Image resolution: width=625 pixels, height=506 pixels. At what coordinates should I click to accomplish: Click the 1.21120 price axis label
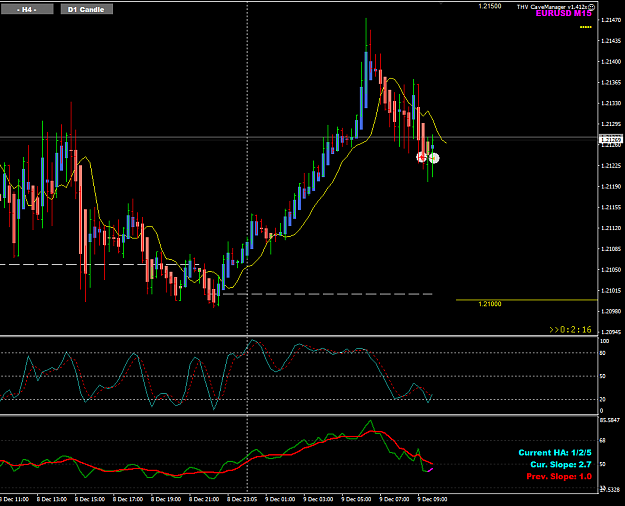click(x=611, y=228)
